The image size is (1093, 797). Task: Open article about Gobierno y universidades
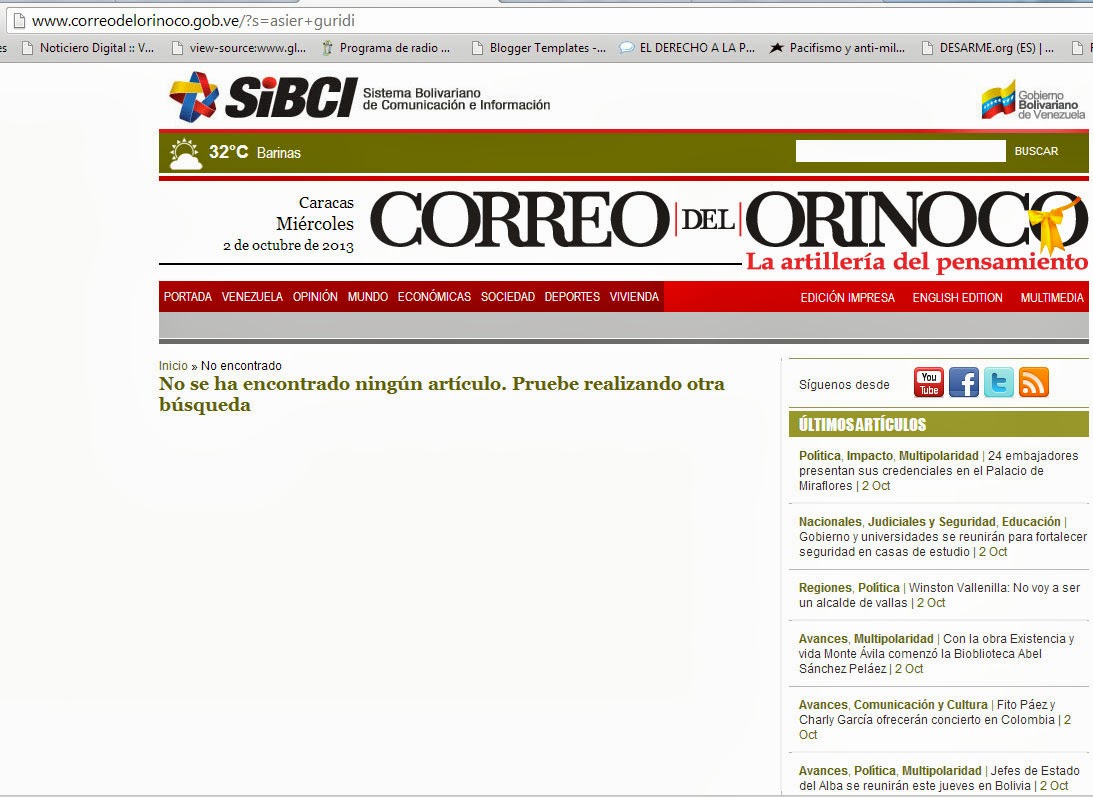943,544
